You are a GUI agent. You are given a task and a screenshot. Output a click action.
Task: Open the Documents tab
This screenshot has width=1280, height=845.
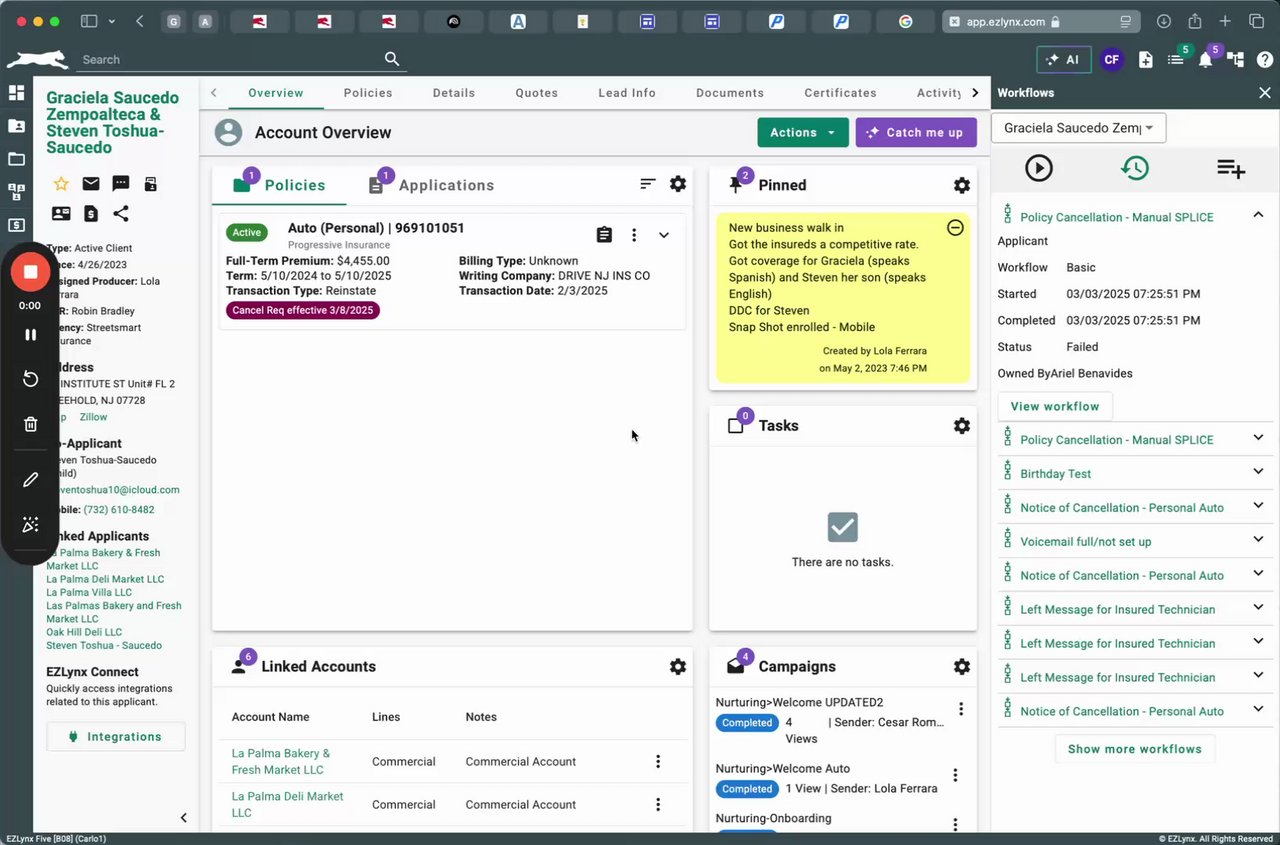click(730, 93)
